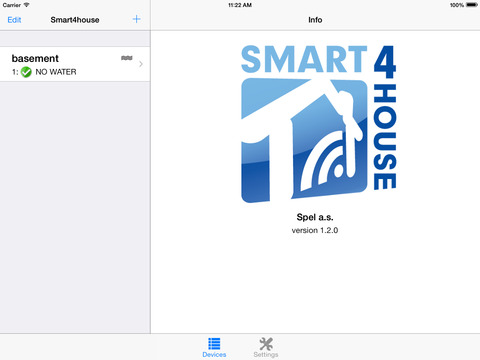The width and height of the screenshot is (480, 360).
Task: Click the Info header title
Action: [x=315, y=20]
